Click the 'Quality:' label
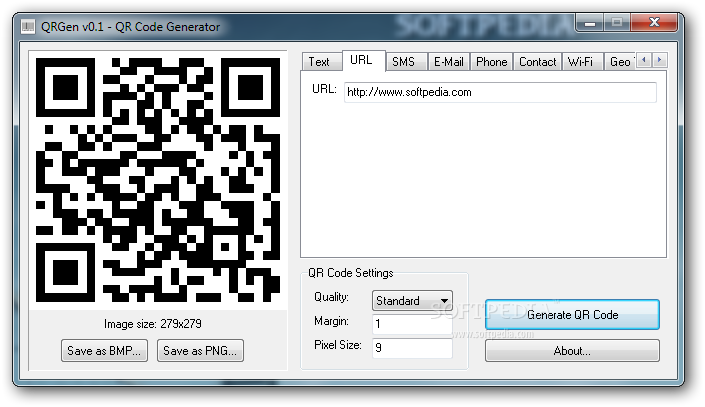 point(331,297)
